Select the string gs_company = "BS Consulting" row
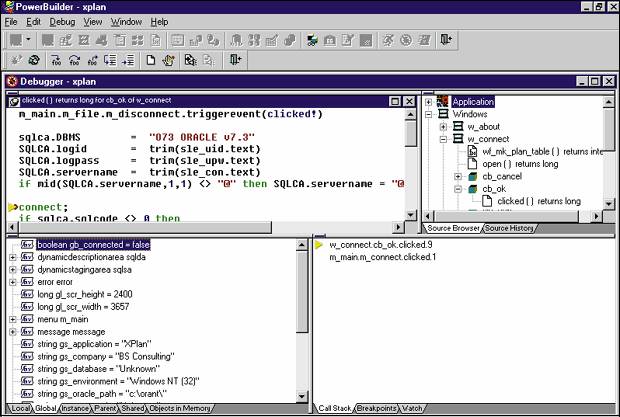The image size is (620, 417). [x=106, y=357]
